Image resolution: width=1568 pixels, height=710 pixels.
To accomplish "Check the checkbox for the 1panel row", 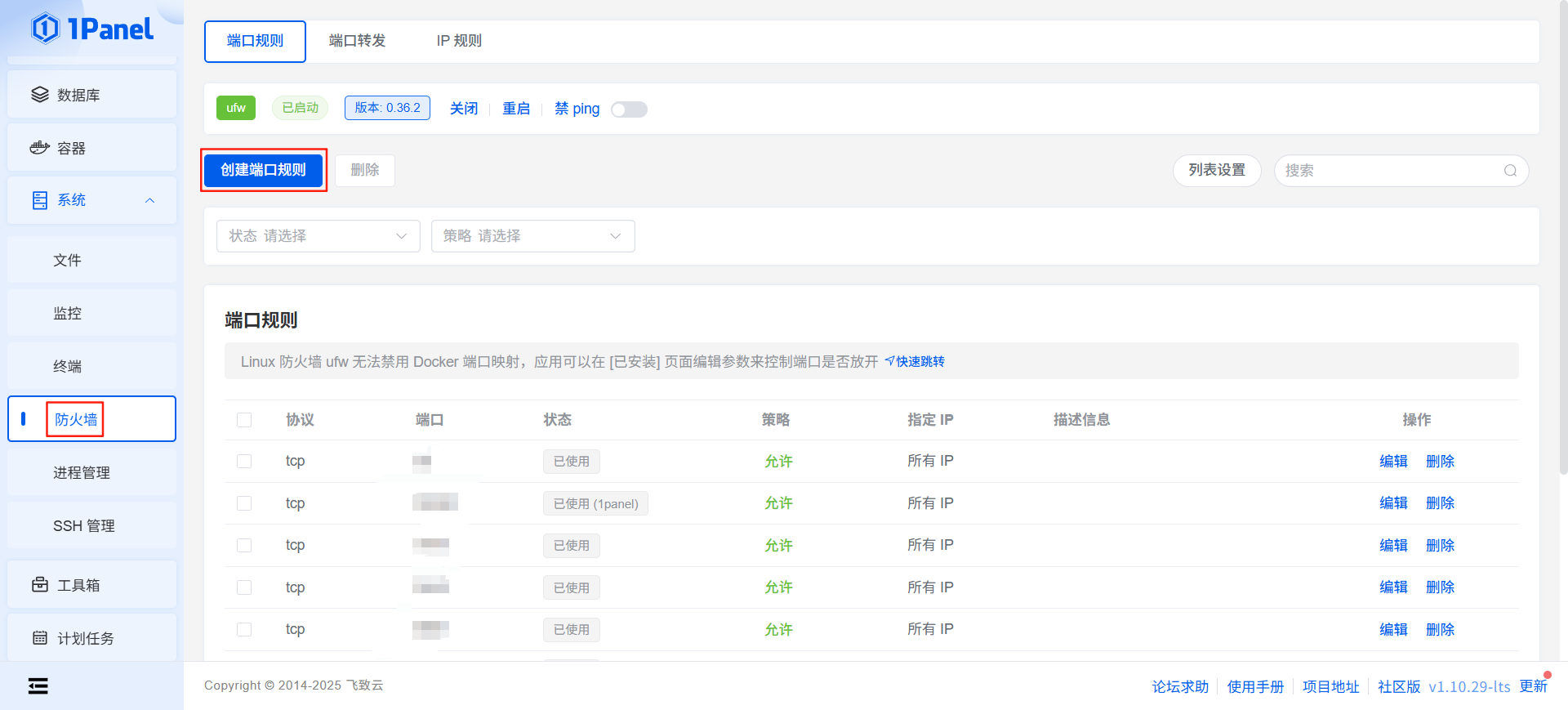I will click(244, 503).
